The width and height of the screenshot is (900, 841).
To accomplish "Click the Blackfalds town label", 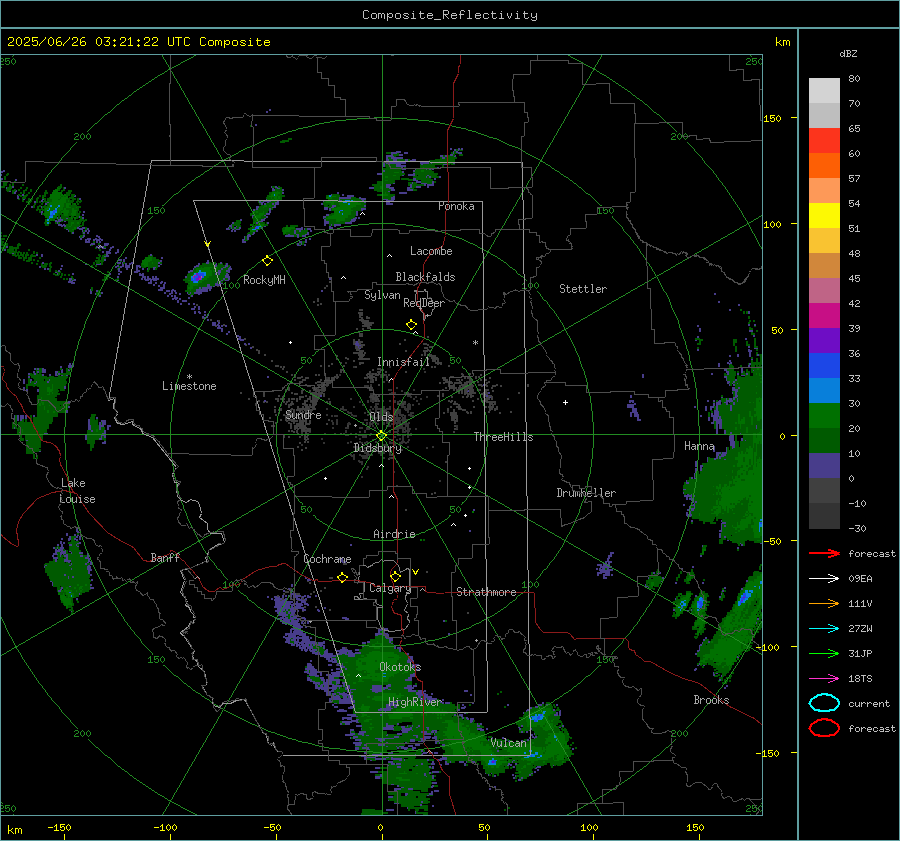I will click(425, 277).
